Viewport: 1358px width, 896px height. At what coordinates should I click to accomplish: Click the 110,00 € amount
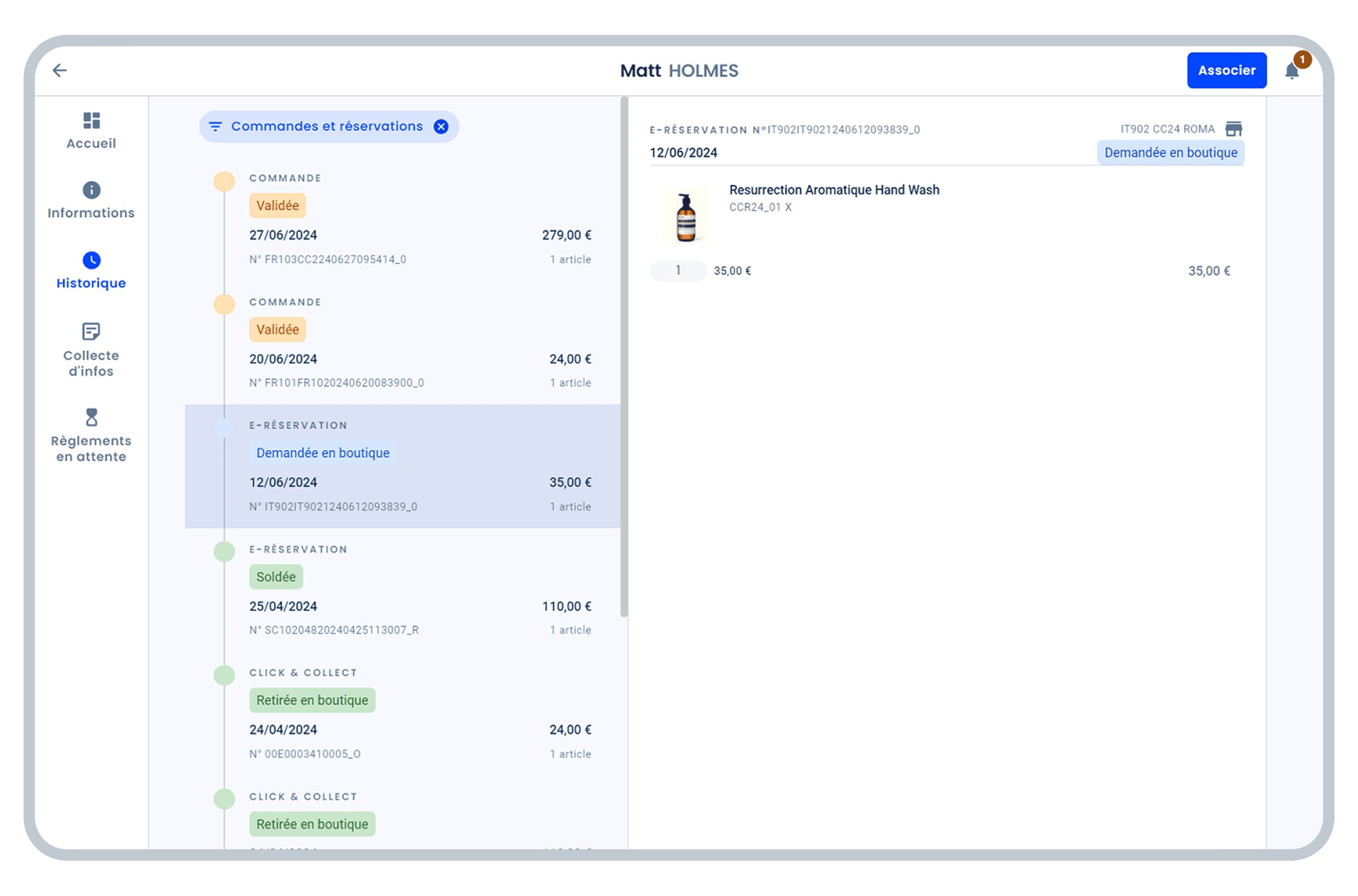[x=566, y=607]
